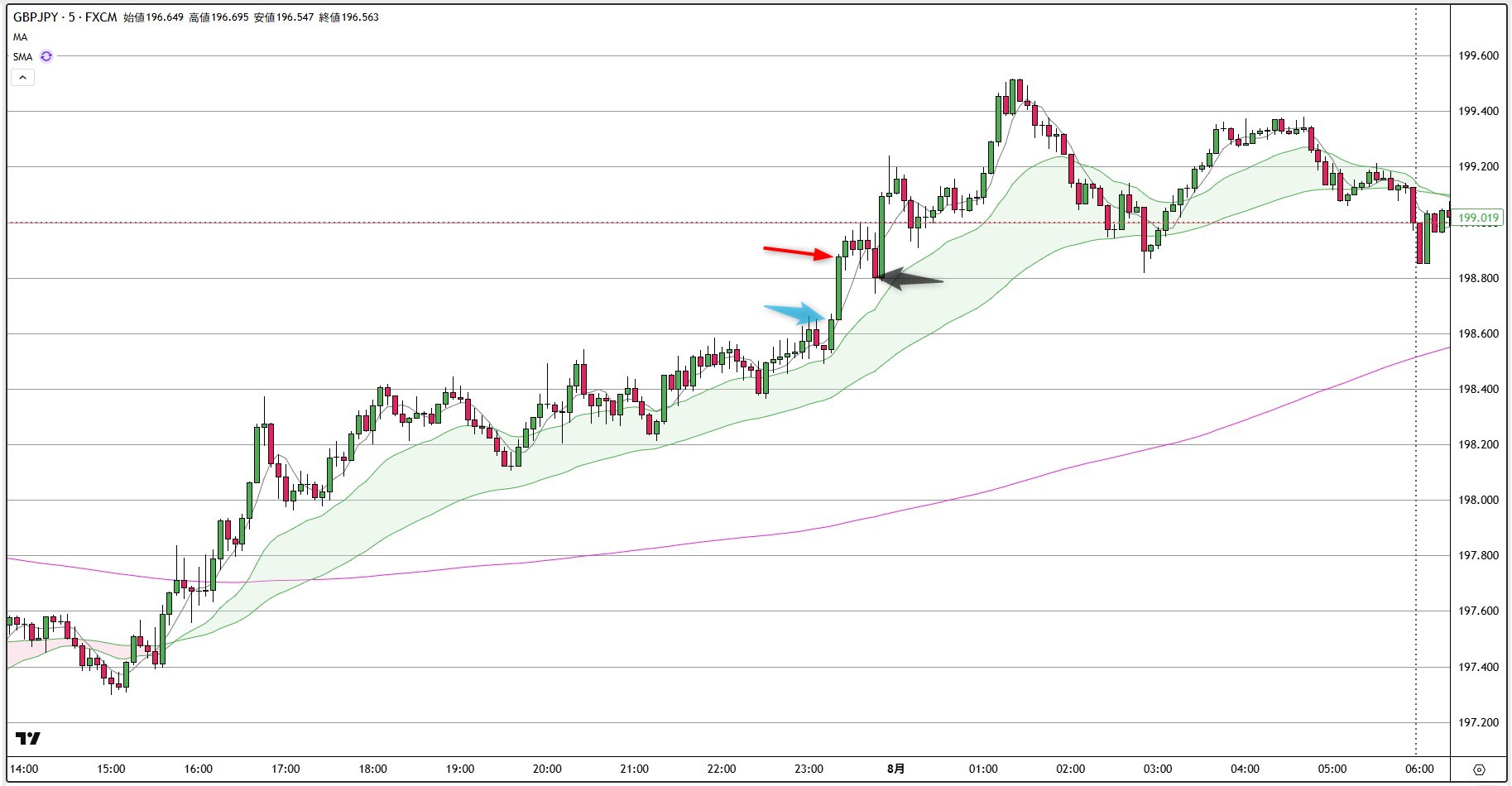Screen dimensions: 1512x786
Task: Click the GBPJPY · 5 · FXCM symbol title
Action: coord(65,17)
